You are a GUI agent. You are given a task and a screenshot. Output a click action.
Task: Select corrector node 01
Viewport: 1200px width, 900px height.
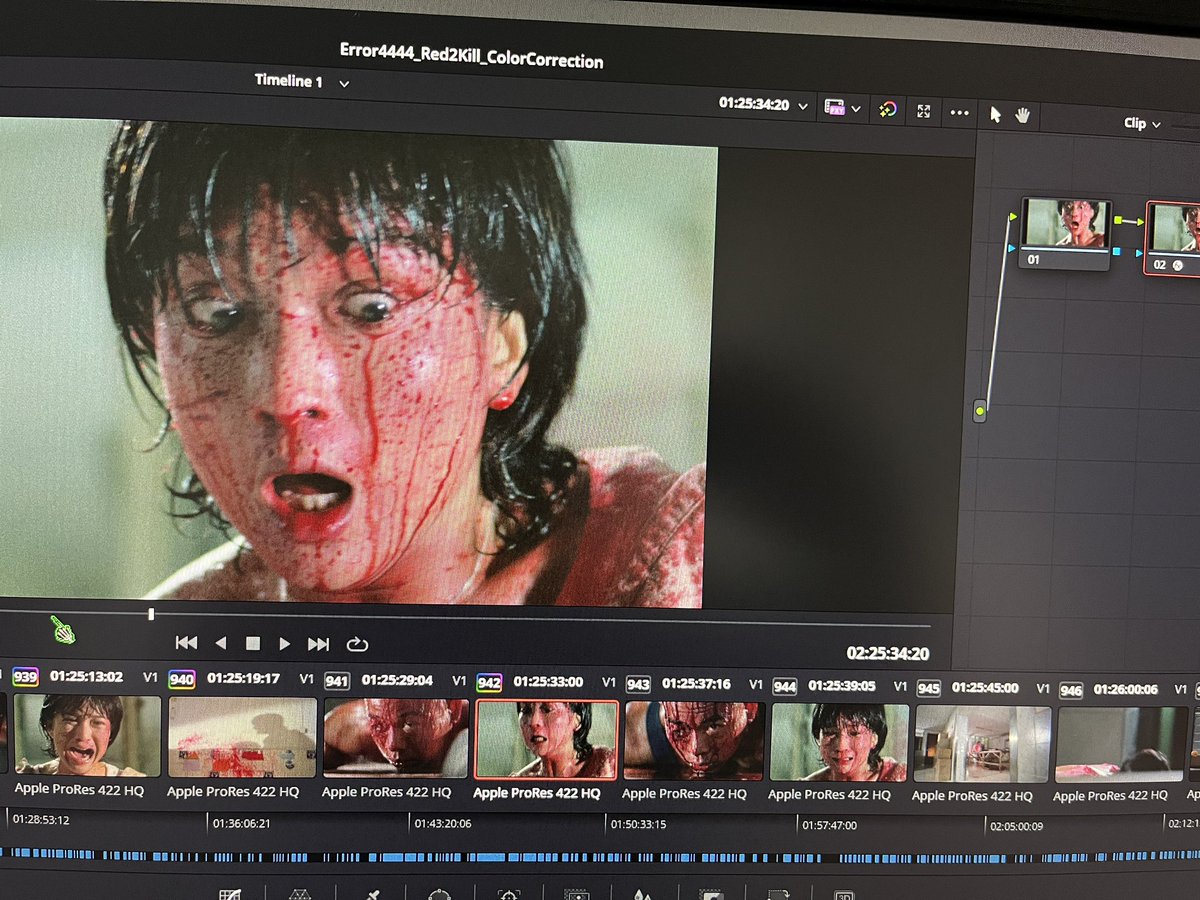1065,232
